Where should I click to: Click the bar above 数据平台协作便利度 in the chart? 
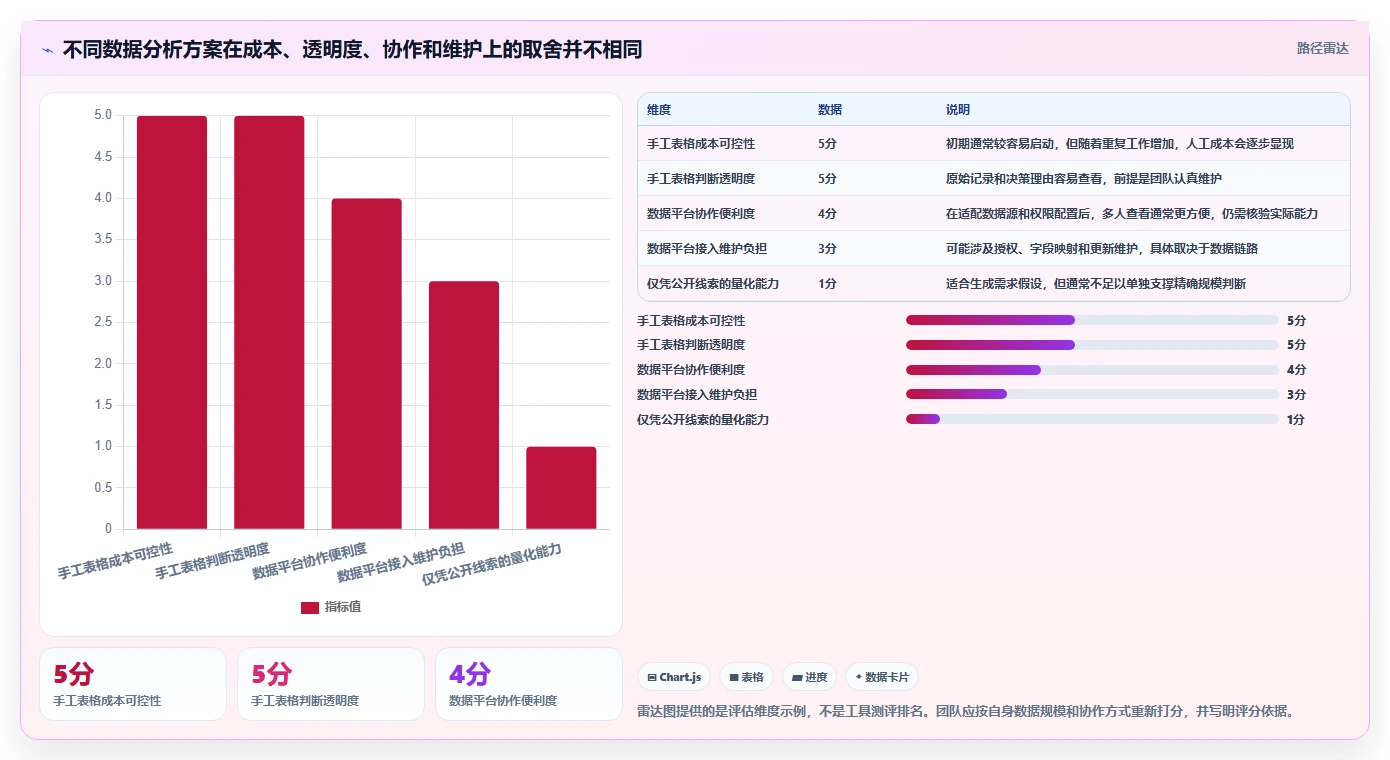click(367, 364)
